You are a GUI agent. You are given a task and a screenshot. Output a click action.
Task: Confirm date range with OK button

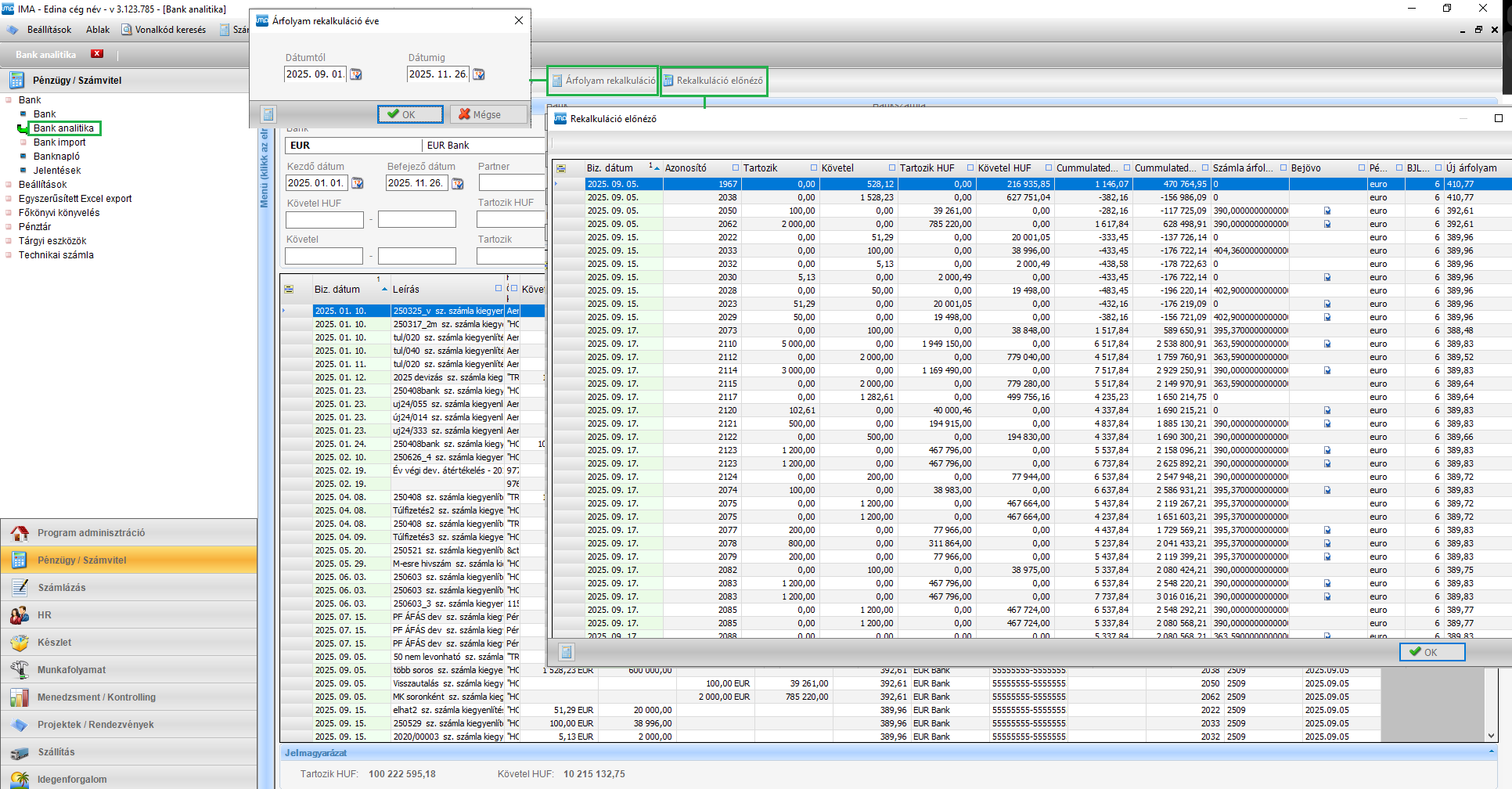pyautogui.click(x=409, y=114)
